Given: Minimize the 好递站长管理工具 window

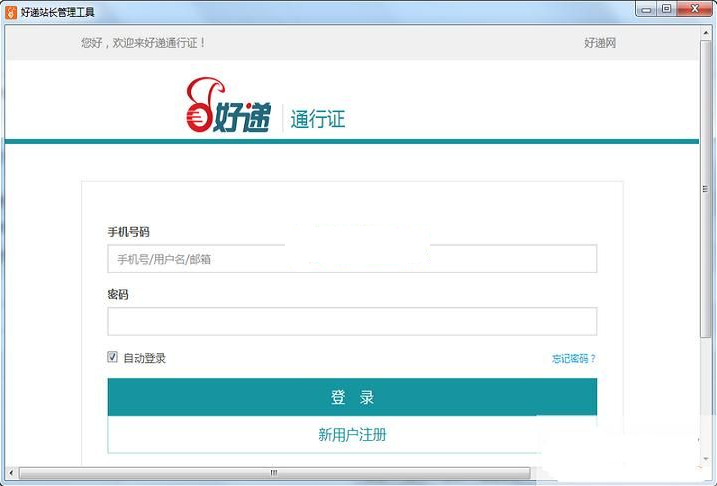Looking at the screenshot, I should coord(646,9).
